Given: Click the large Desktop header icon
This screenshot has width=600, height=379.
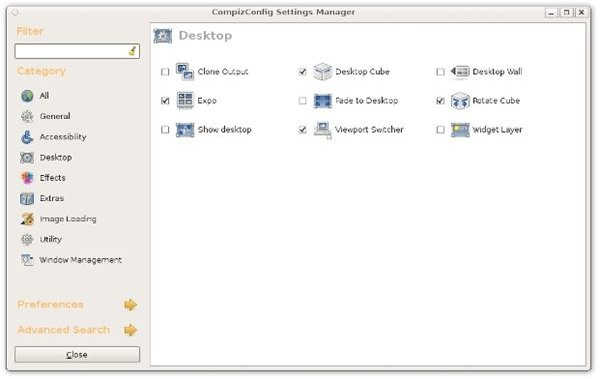Looking at the screenshot, I should pos(163,36).
